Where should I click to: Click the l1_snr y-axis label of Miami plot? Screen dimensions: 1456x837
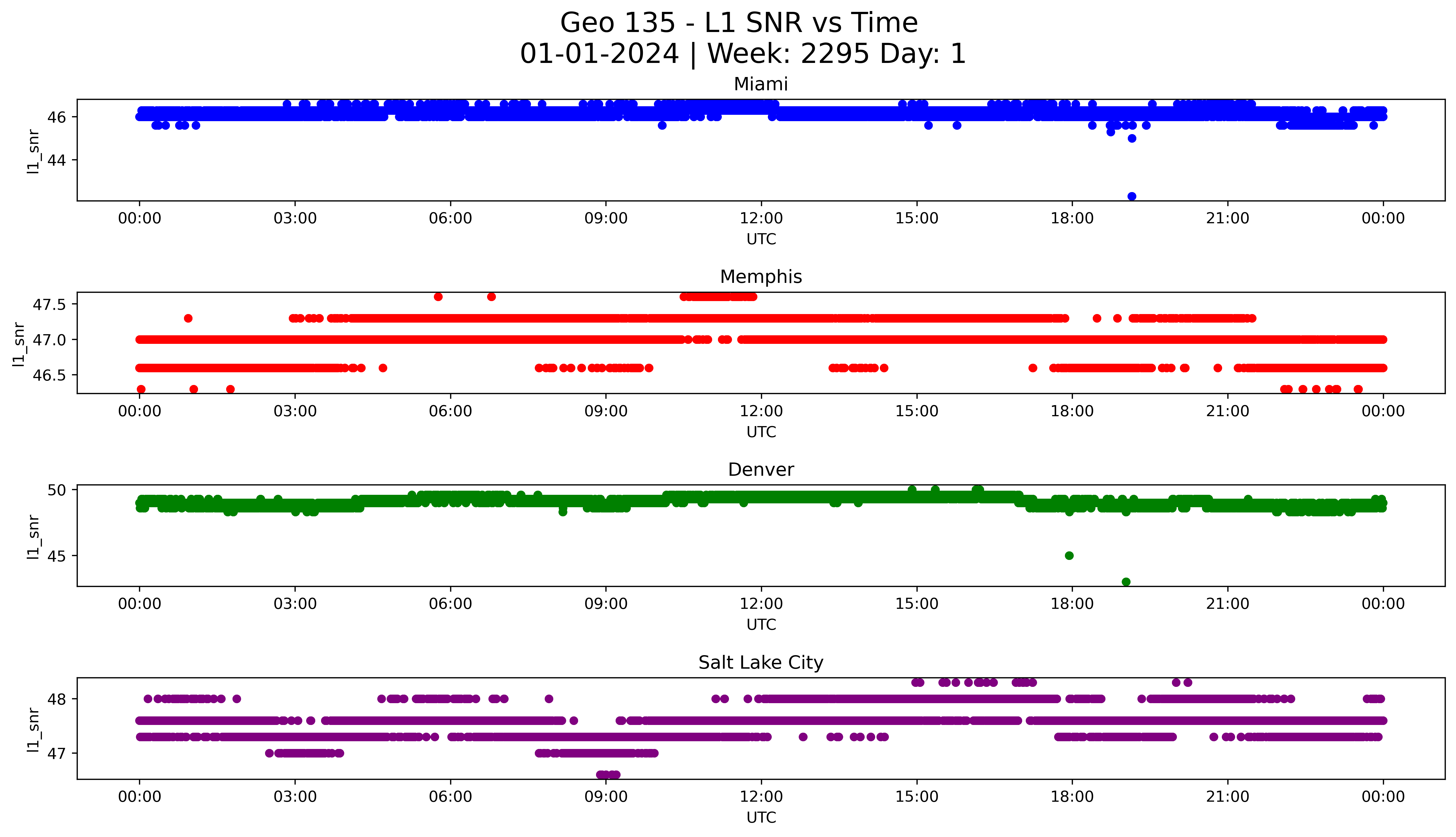34,152
